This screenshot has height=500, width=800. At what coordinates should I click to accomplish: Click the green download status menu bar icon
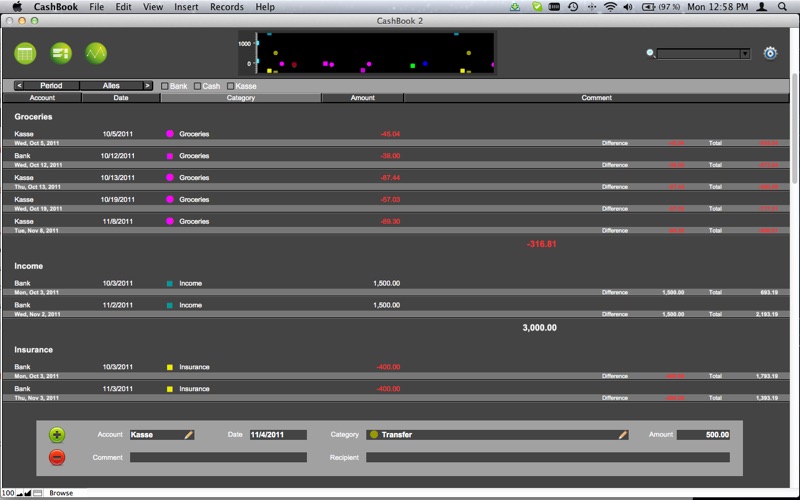pyautogui.click(x=515, y=7)
